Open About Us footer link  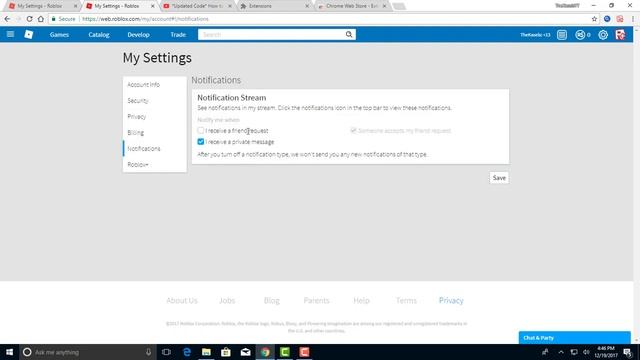tap(182, 300)
